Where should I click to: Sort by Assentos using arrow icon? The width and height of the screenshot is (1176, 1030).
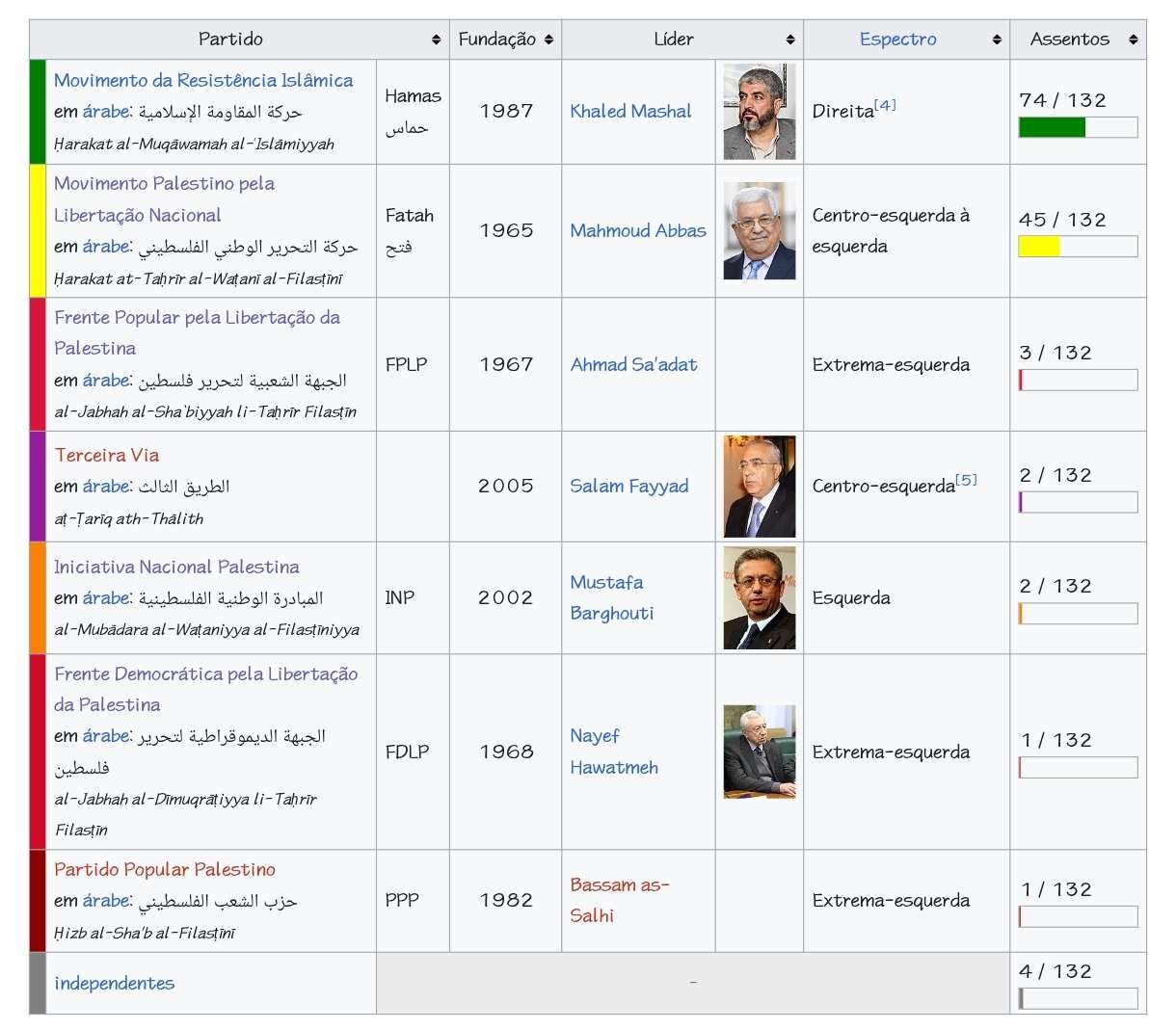pos(1133,40)
